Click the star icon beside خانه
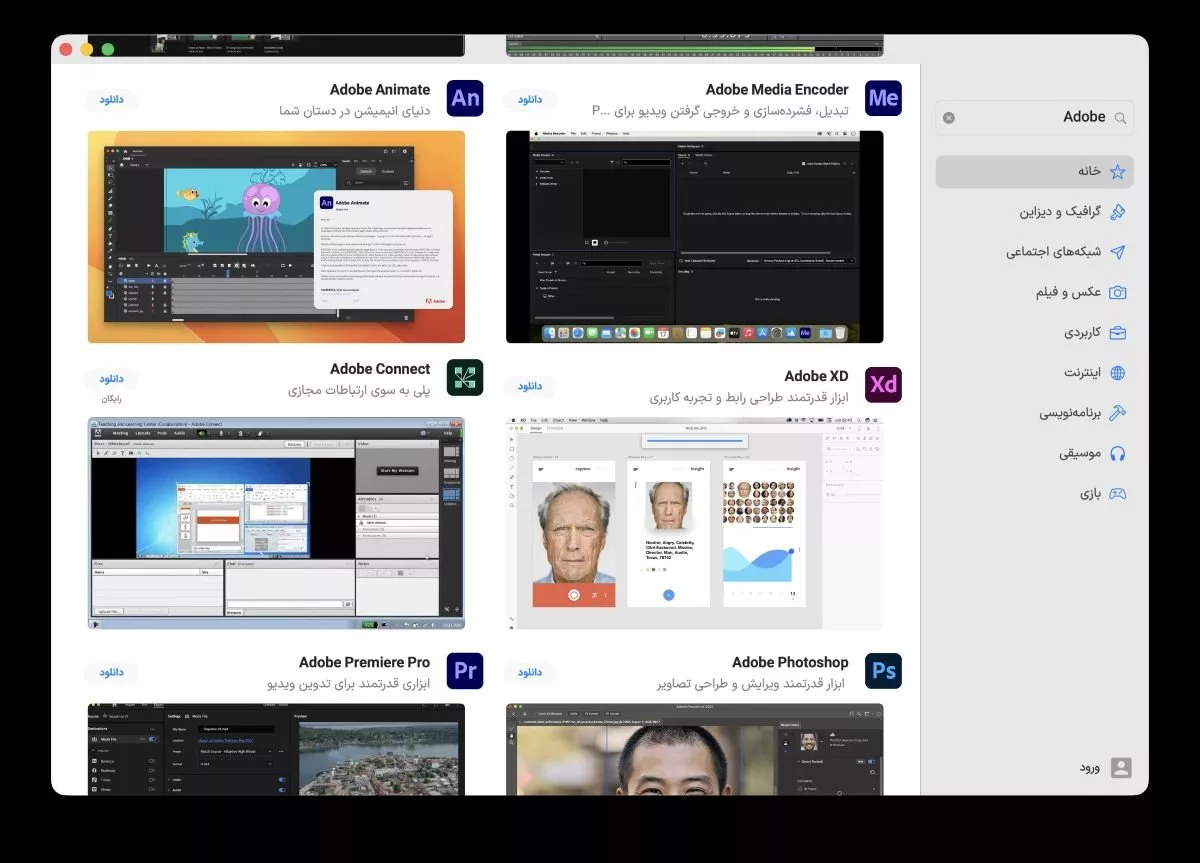1200x863 pixels. 1118,172
